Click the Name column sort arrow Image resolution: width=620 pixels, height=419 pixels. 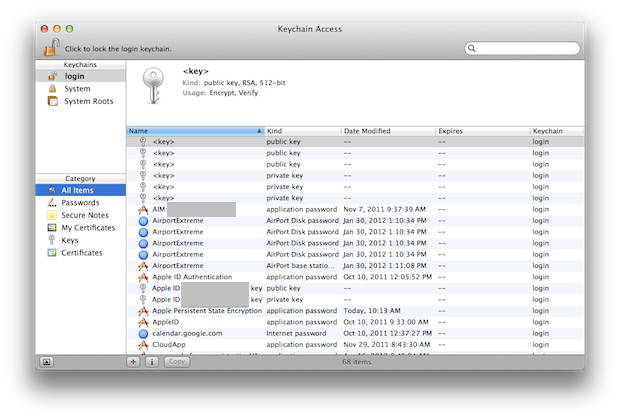259,131
